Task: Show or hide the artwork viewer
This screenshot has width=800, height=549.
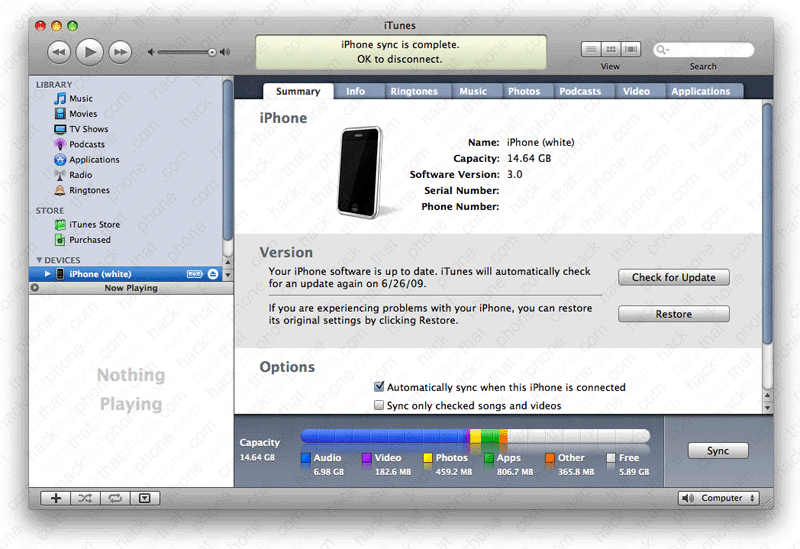Action: click(x=145, y=498)
